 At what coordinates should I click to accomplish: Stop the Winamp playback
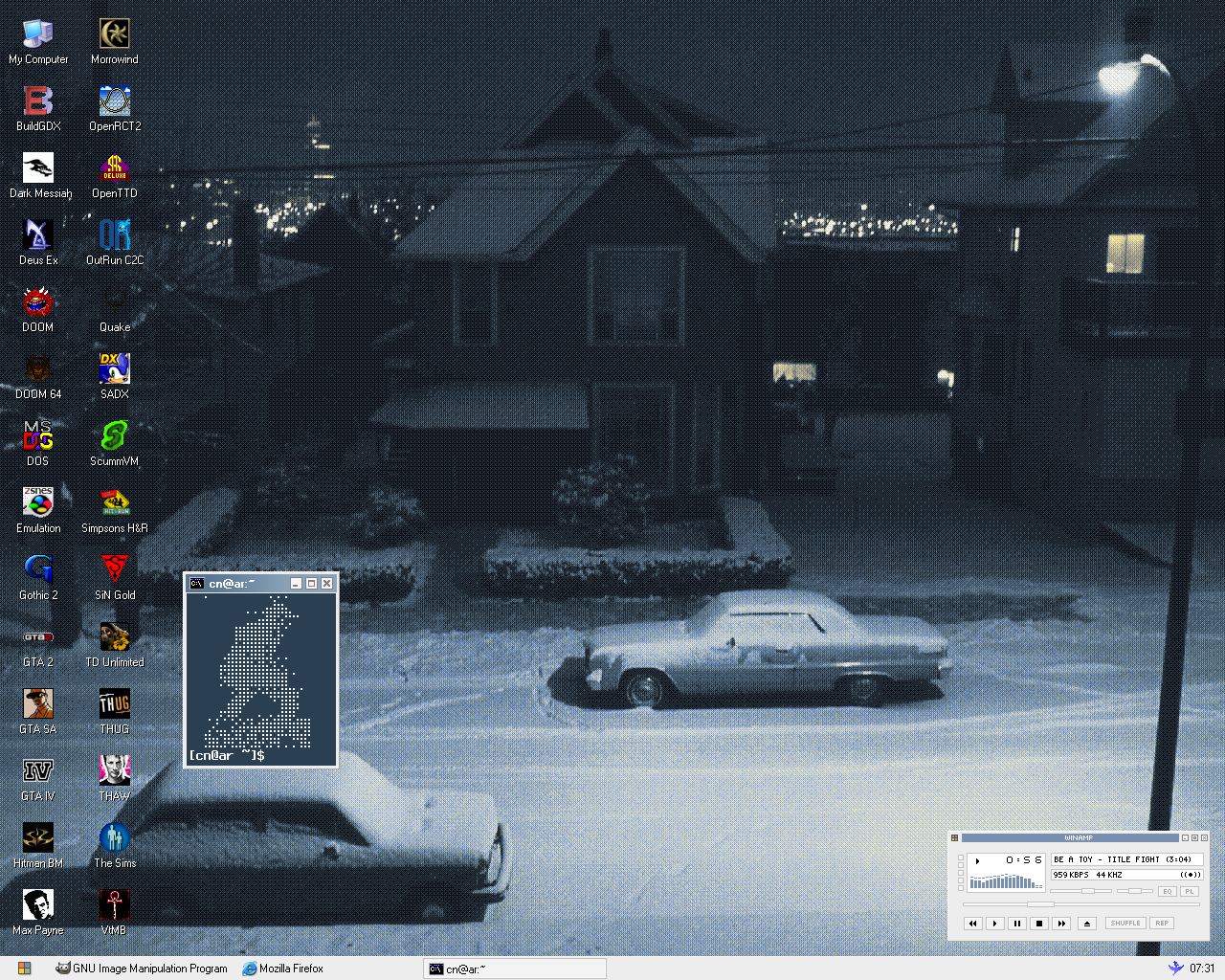[x=1039, y=924]
